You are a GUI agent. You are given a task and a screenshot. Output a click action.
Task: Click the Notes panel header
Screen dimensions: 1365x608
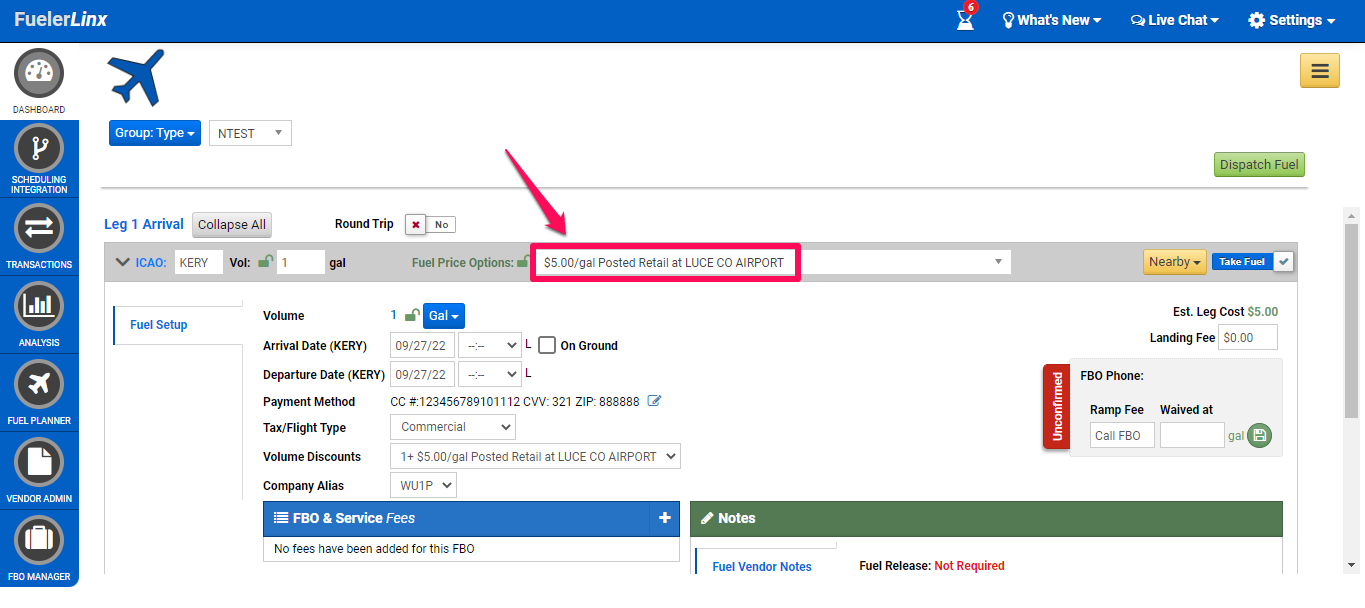pos(986,518)
